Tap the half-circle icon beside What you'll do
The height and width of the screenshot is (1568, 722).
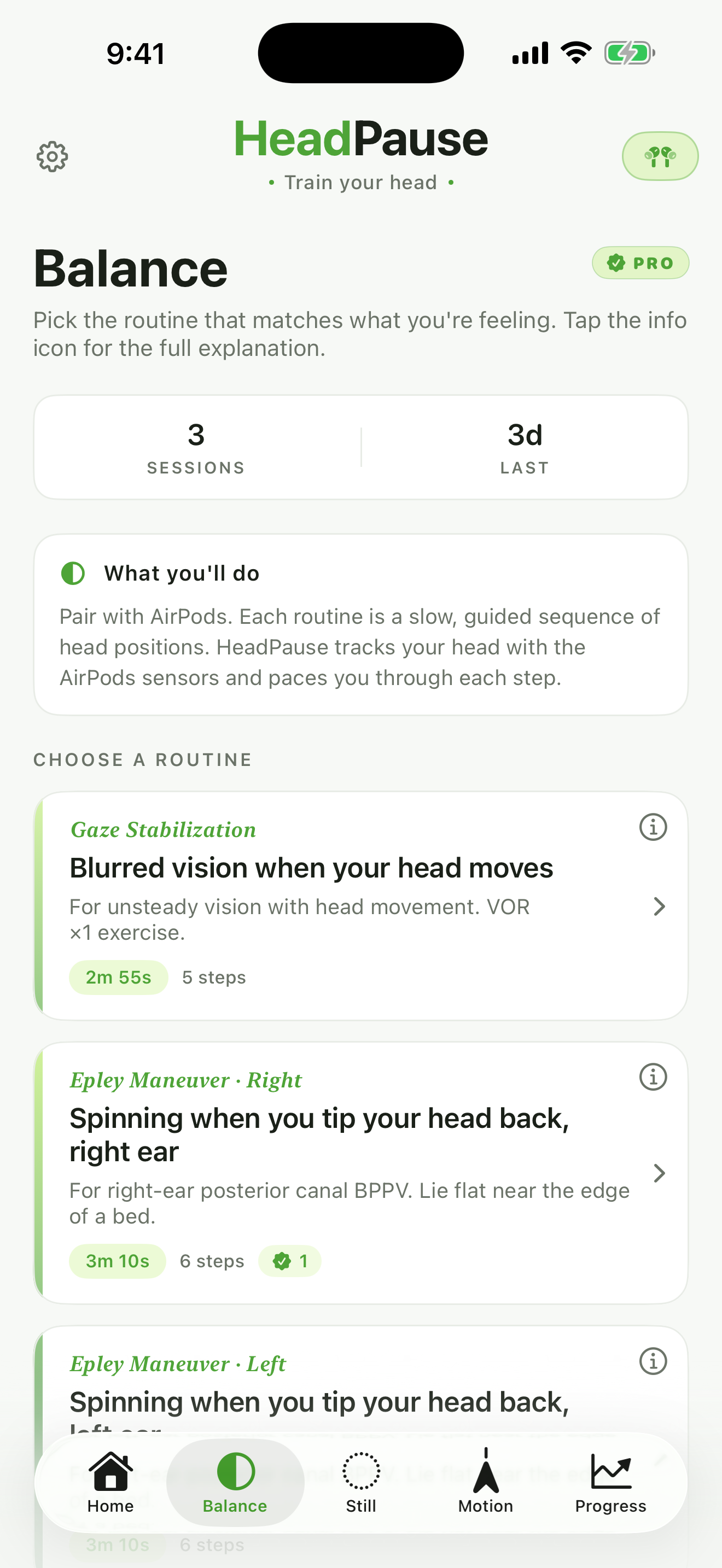[73, 574]
